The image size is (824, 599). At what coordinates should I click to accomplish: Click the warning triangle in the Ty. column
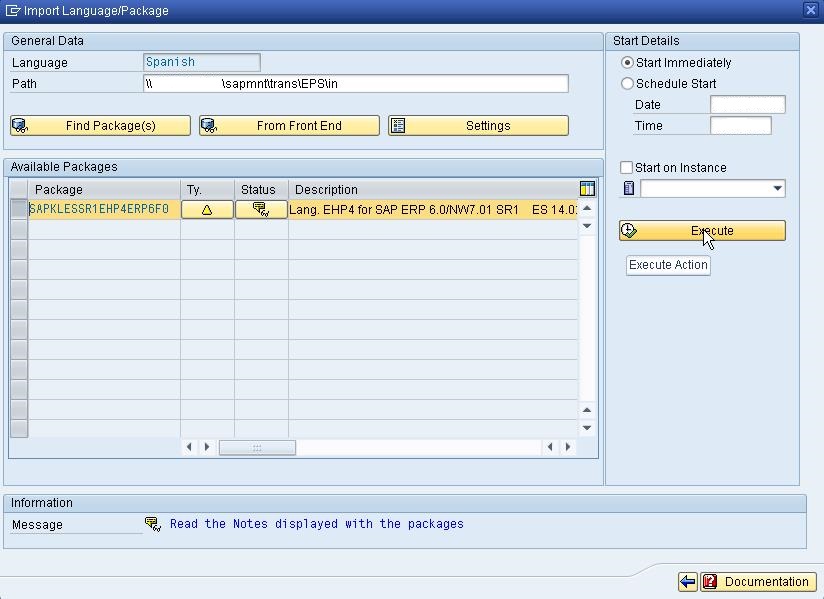[x=206, y=209]
